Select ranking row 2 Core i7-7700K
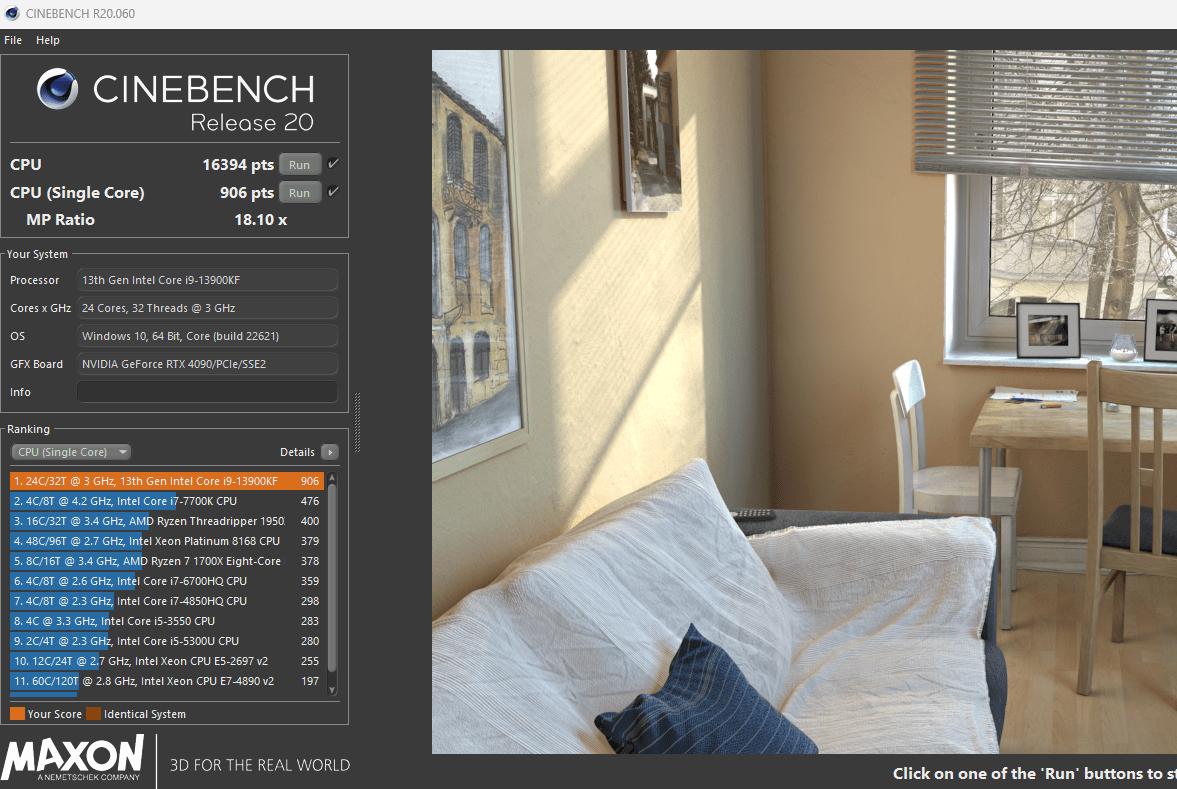This screenshot has width=1177, height=789. click(x=167, y=501)
